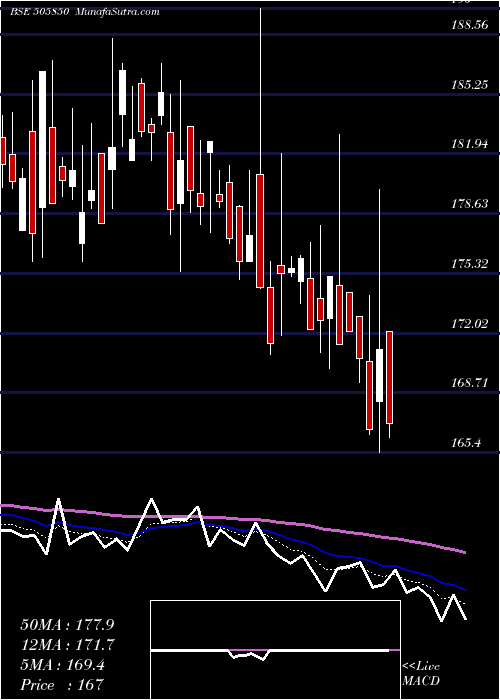The height and width of the screenshot is (700, 500).
Task: Click the BSE 505850 symbol label
Action: pyautogui.click(x=39, y=12)
